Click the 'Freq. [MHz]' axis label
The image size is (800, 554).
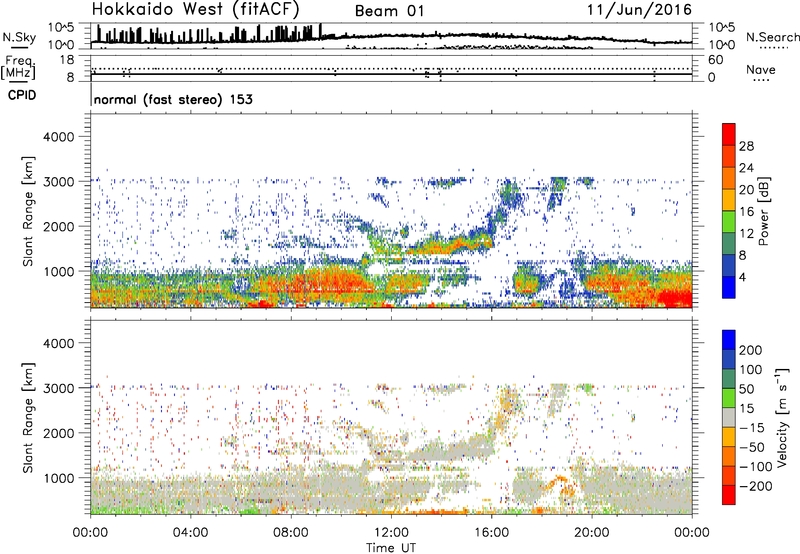(x=19, y=67)
